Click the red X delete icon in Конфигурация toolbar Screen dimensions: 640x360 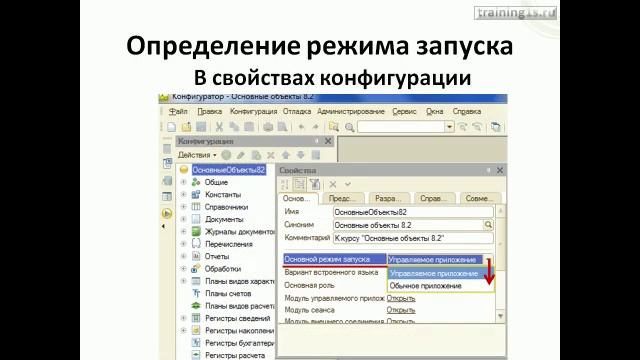point(271,155)
